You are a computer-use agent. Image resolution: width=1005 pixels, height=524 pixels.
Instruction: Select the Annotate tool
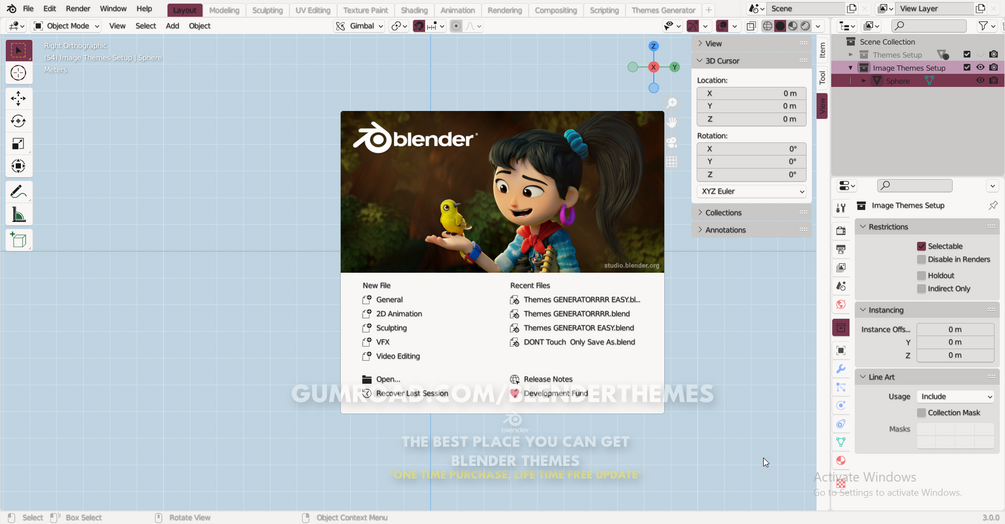coord(19,192)
